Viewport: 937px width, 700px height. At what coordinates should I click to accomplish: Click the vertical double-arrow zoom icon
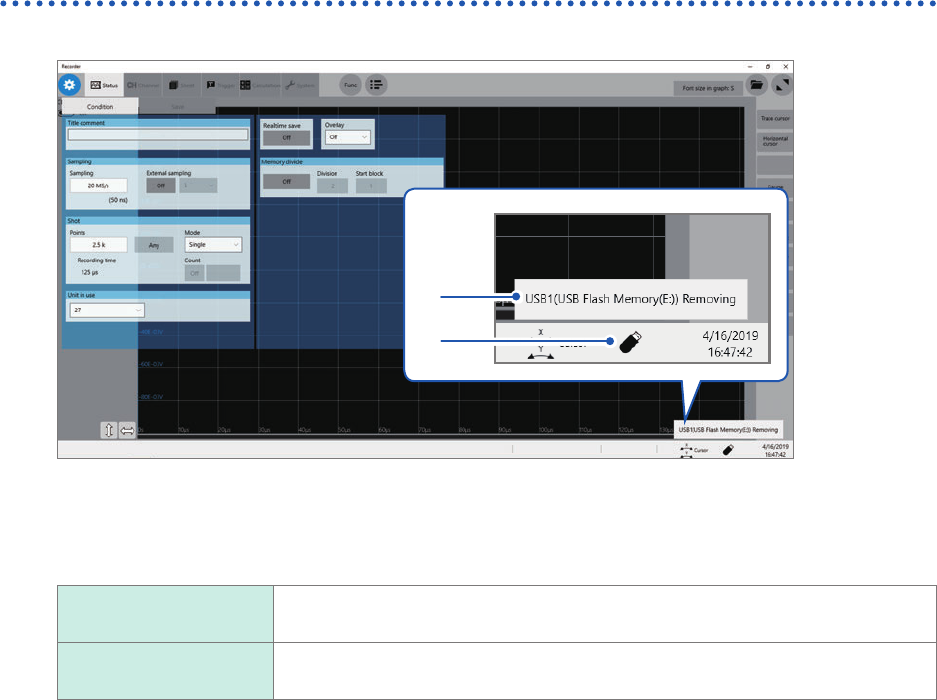[109, 430]
